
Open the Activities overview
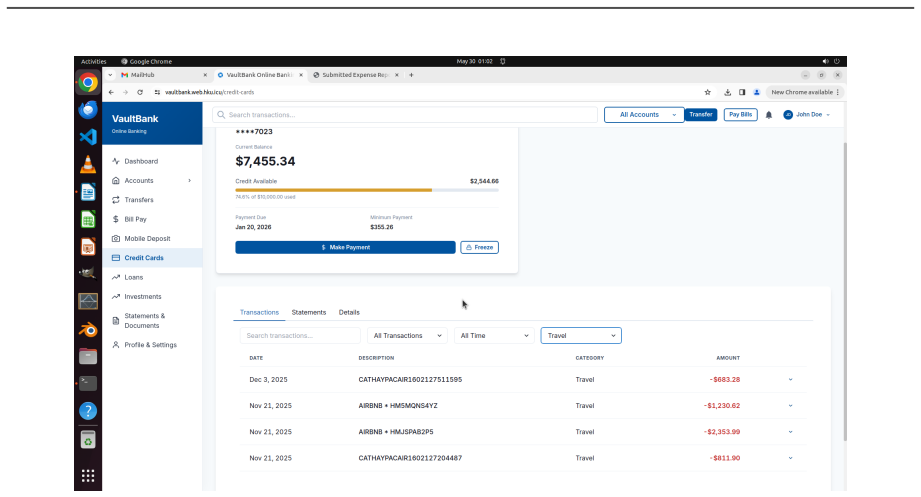[93, 62]
